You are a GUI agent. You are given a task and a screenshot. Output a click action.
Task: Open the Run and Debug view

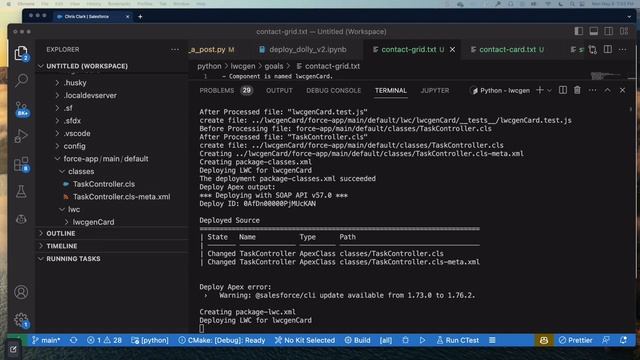tap(21, 136)
